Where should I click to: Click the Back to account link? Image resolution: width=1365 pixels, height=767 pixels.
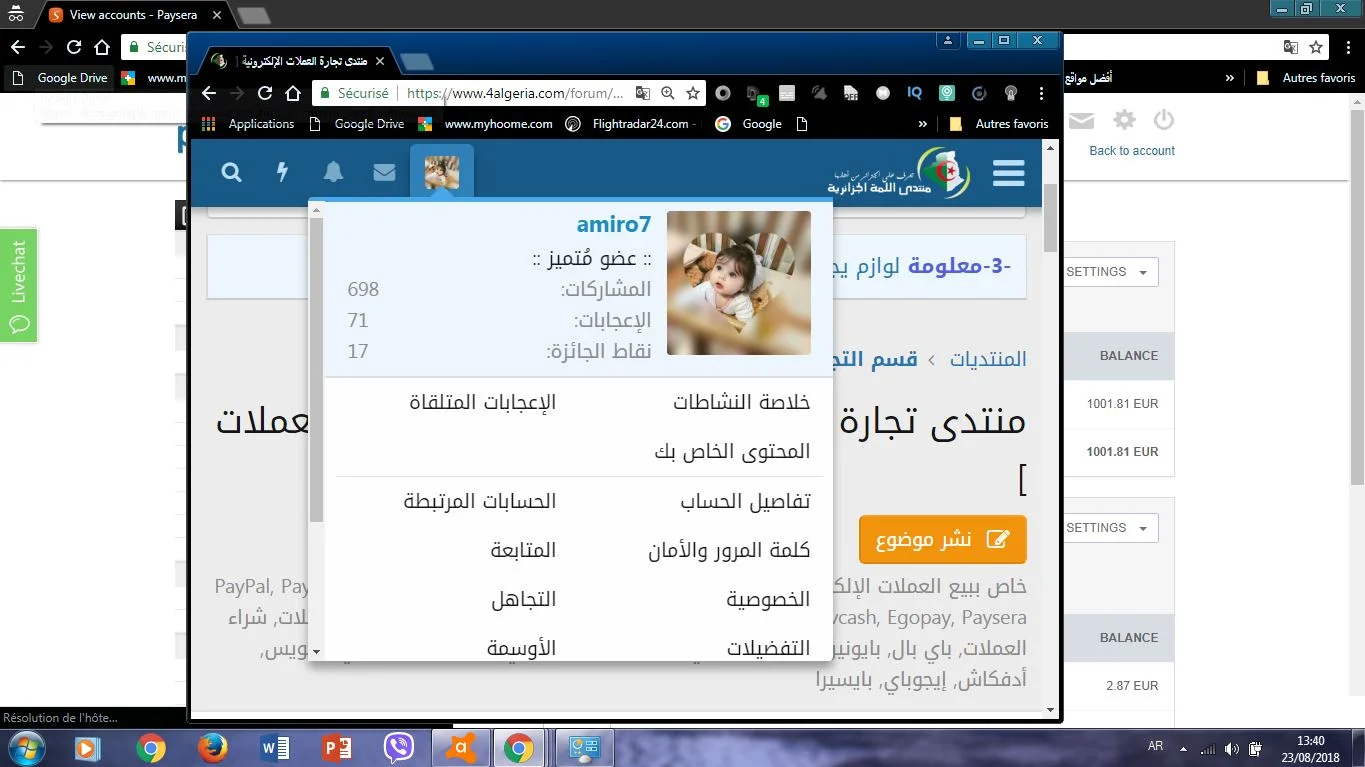(1131, 151)
